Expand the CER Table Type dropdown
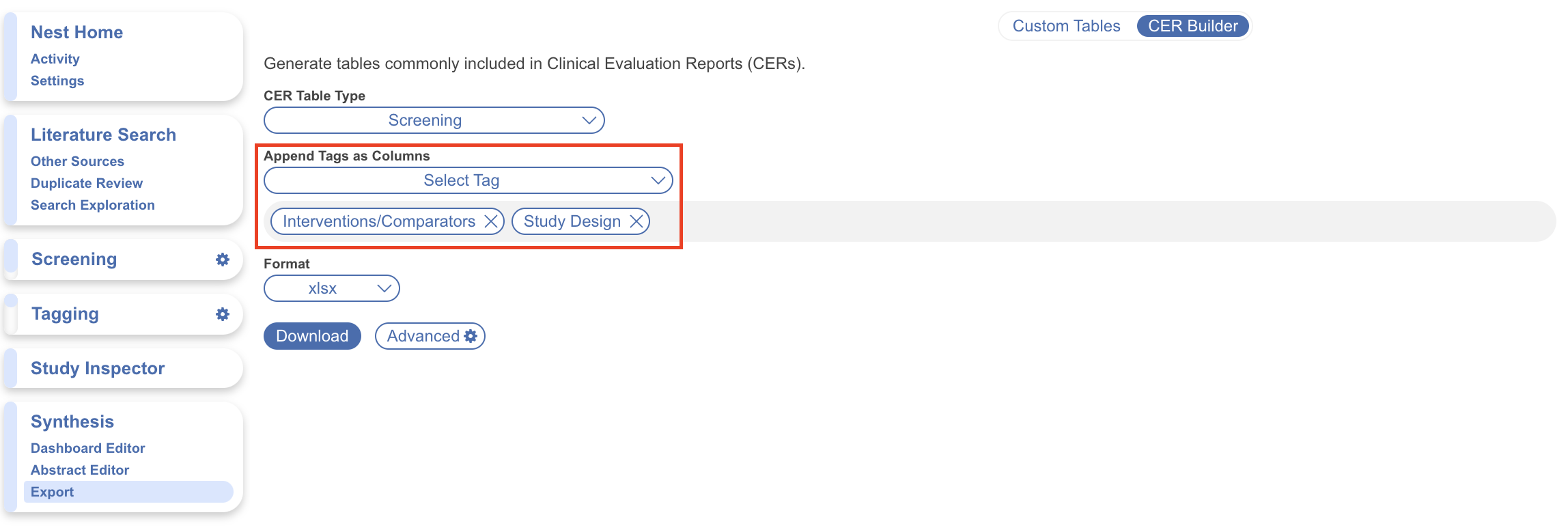This screenshot has width=1568, height=530. pyautogui.click(x=434, y=120)
